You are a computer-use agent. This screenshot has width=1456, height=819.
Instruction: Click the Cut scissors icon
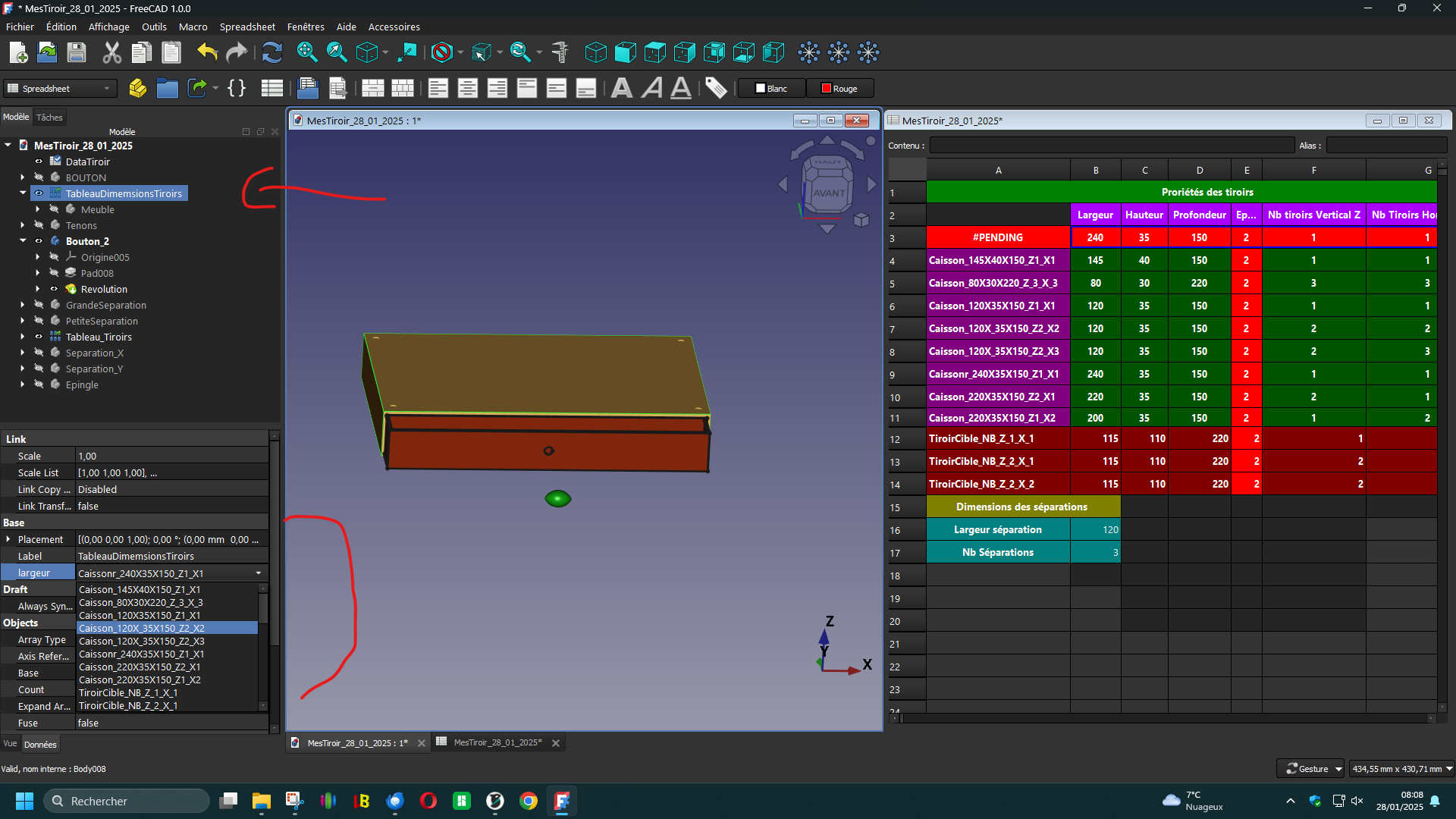click(x=112, y=52)
